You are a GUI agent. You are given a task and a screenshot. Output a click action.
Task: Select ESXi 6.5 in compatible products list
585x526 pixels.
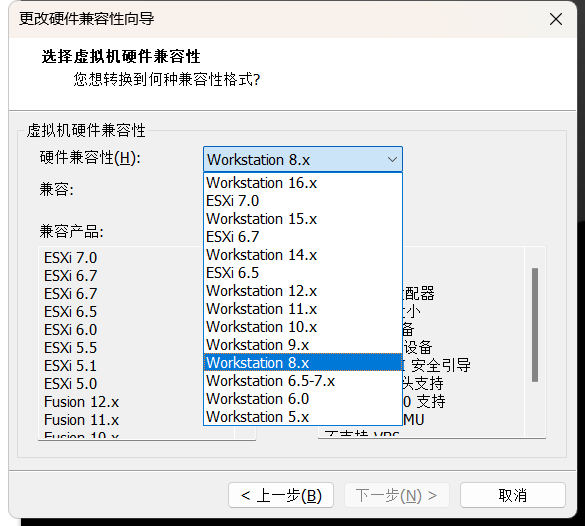point(71,311)
